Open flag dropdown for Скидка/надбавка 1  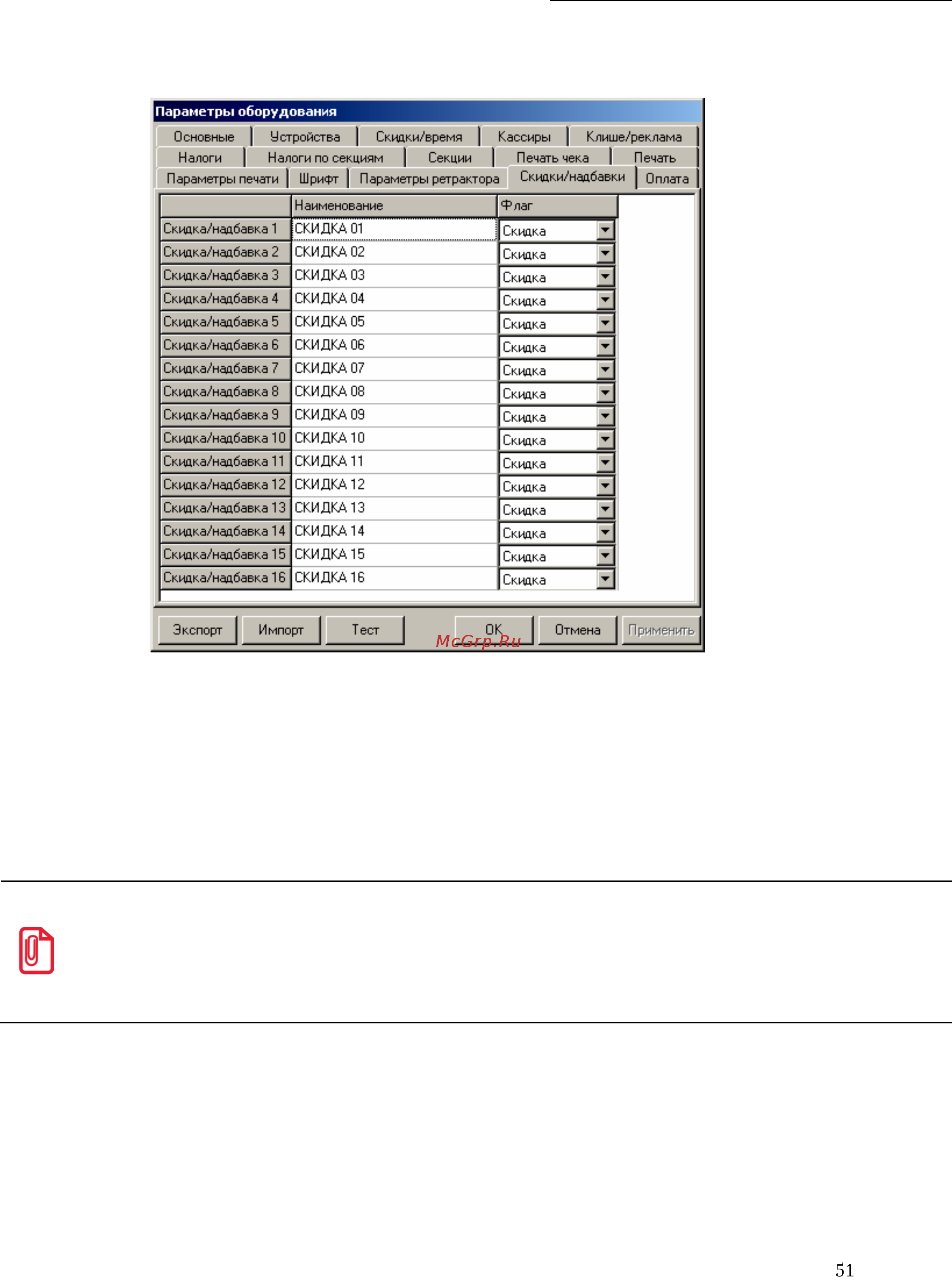pos(605,231)
